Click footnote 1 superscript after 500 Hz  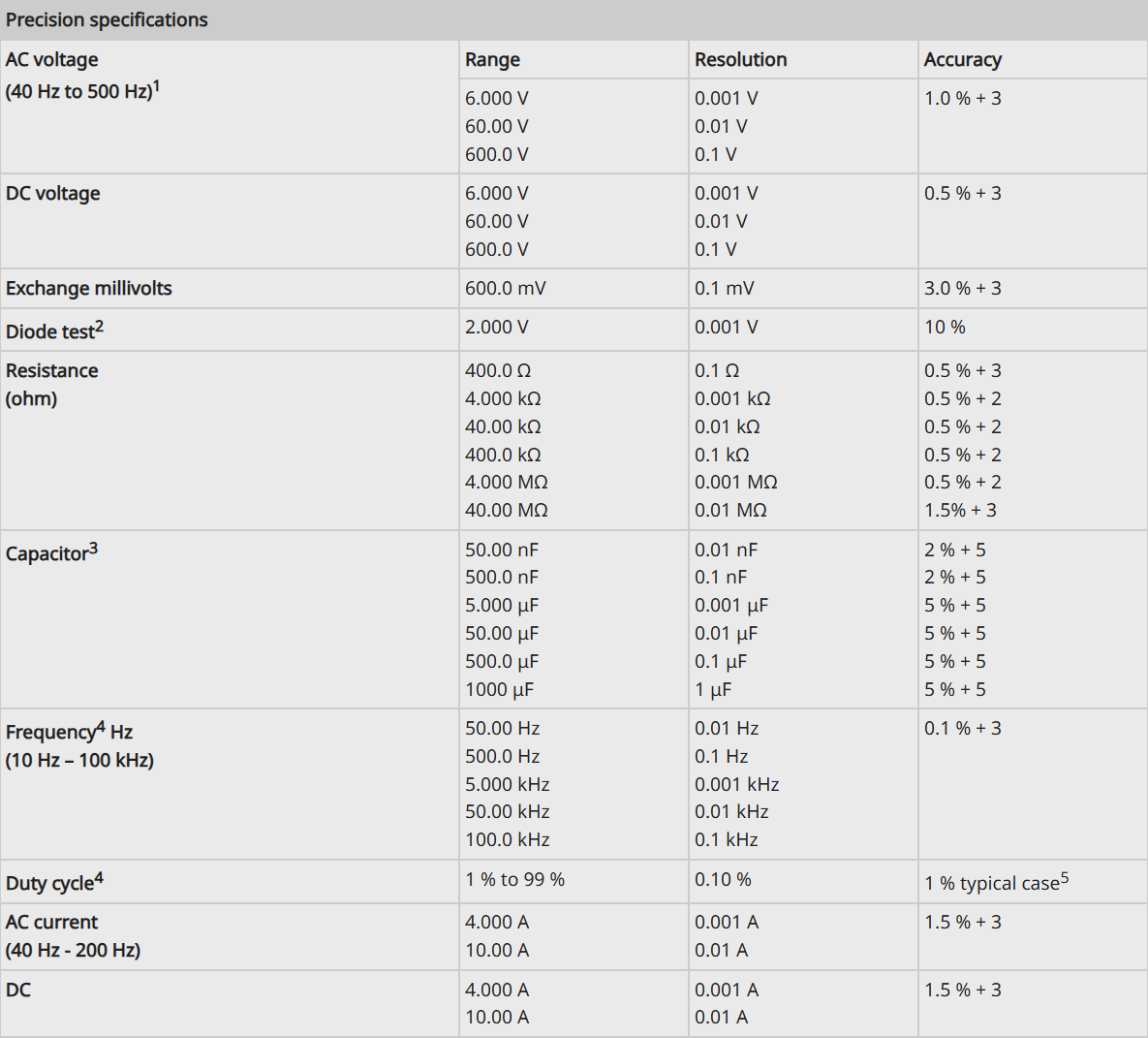coord(156,86)
